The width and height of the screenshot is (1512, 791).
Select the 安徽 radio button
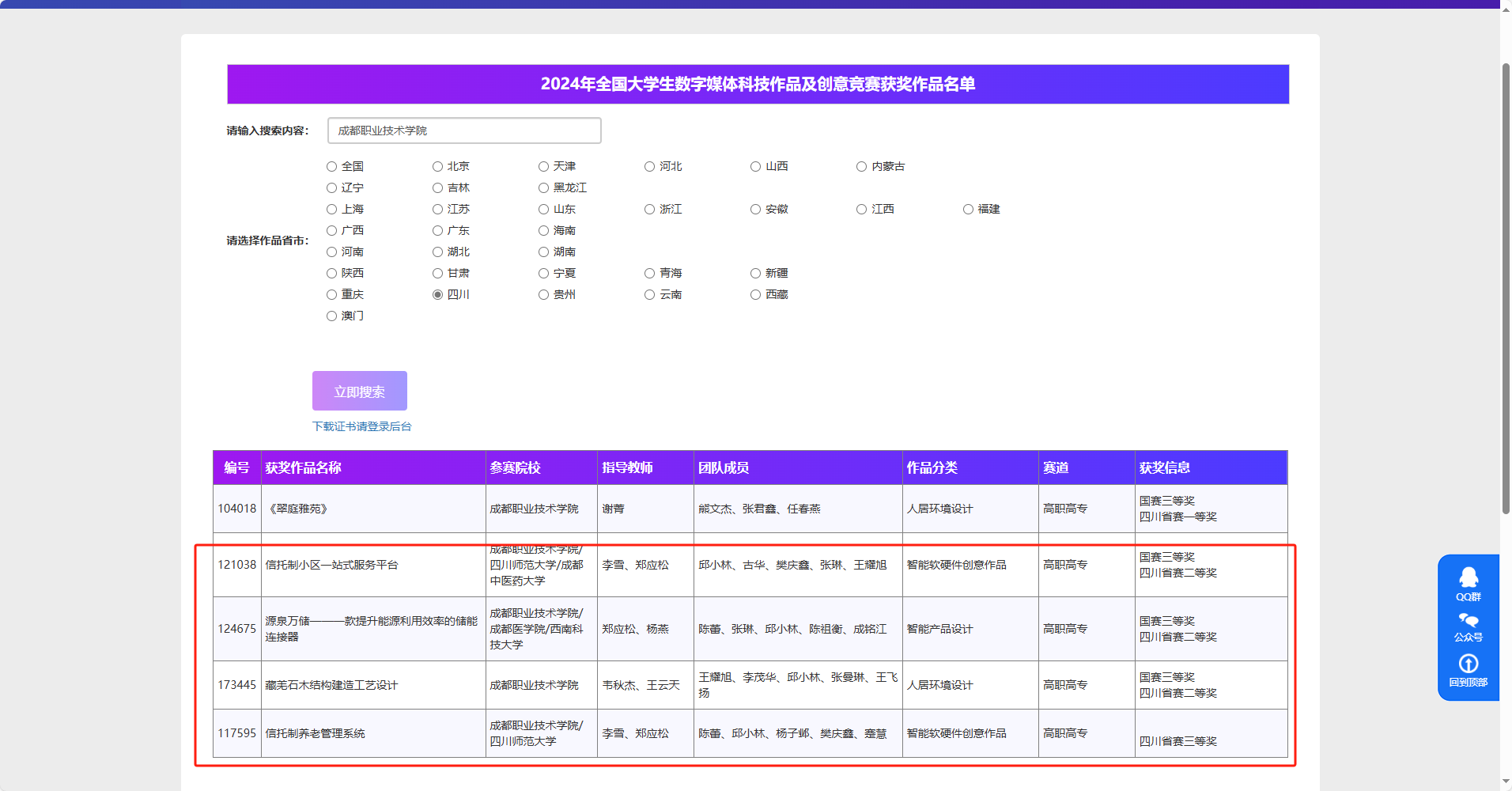tap(755, 209)
